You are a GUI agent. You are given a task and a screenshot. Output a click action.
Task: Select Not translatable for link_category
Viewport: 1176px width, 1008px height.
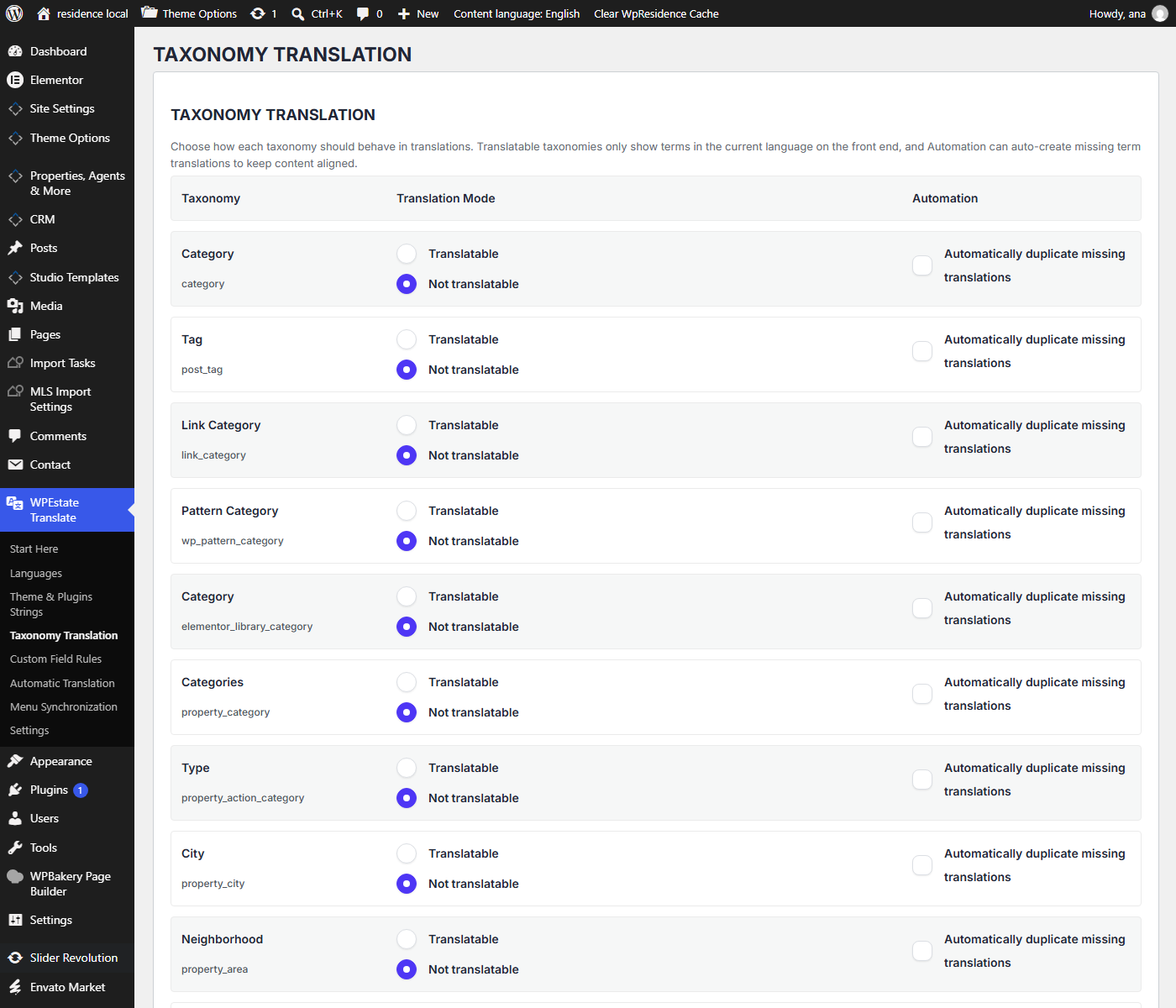click(x=407, y=455)
